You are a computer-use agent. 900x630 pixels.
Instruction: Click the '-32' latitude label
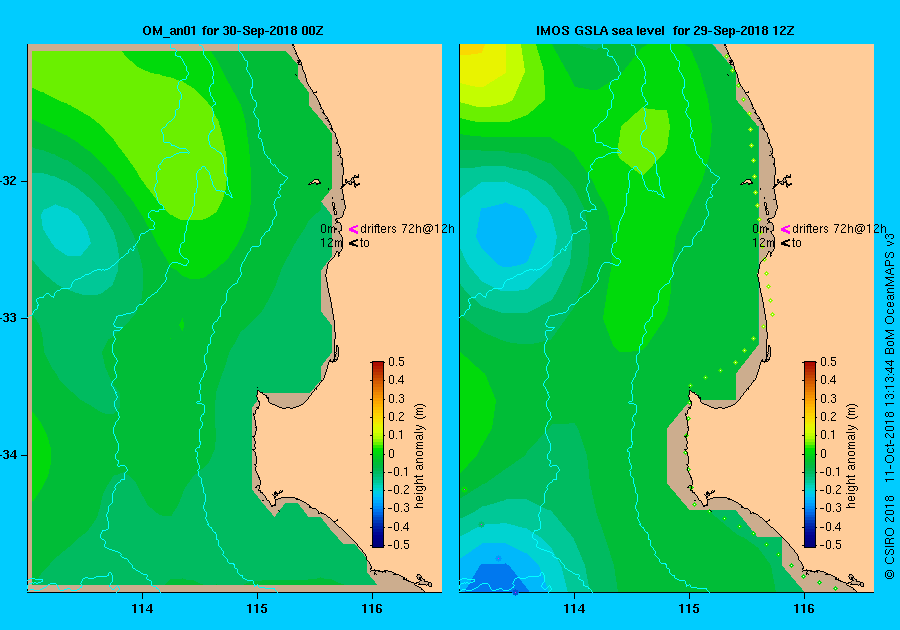click(9, 181)
